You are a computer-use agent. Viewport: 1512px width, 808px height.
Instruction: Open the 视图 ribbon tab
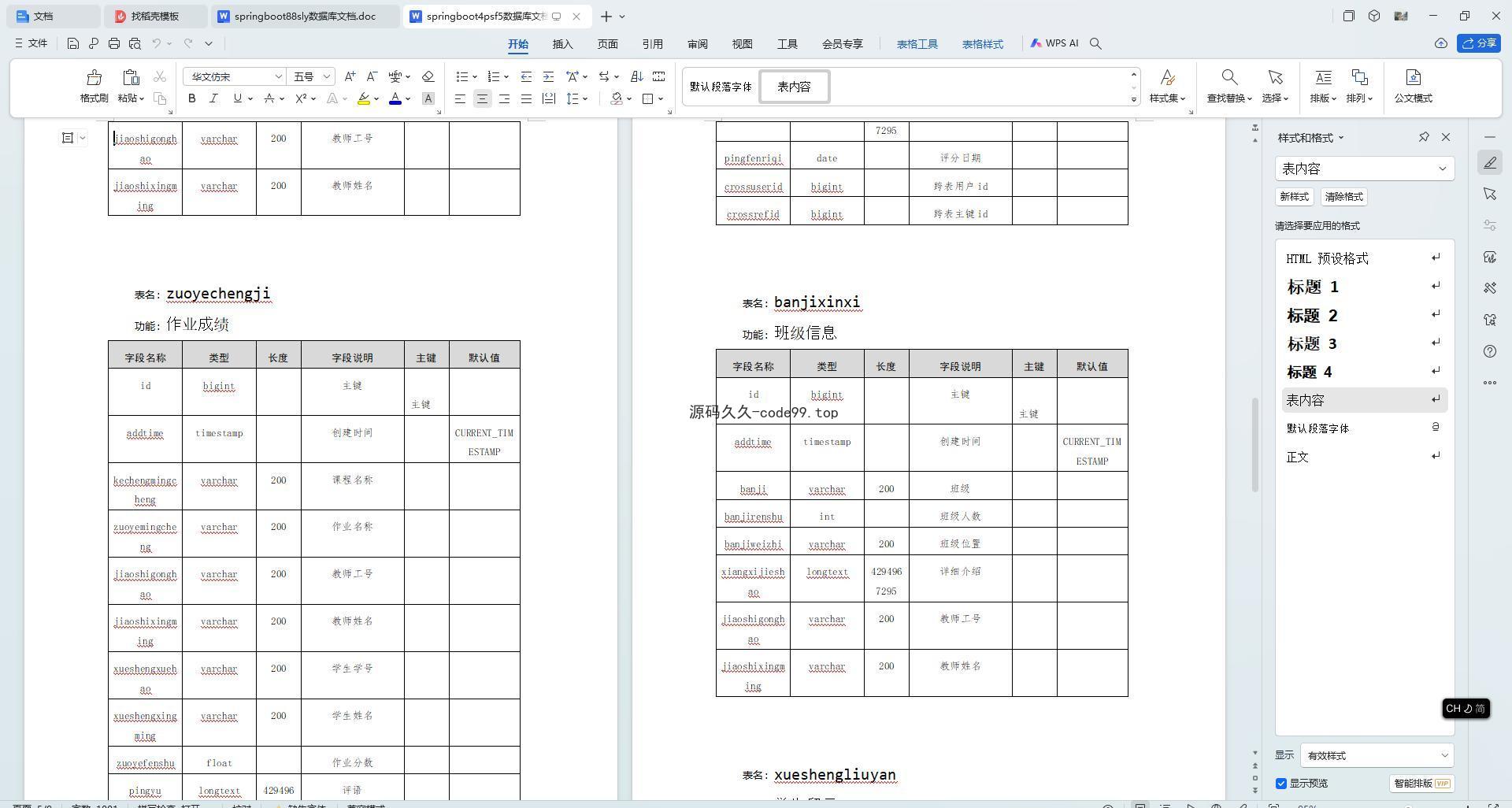(x=742, y=44)
